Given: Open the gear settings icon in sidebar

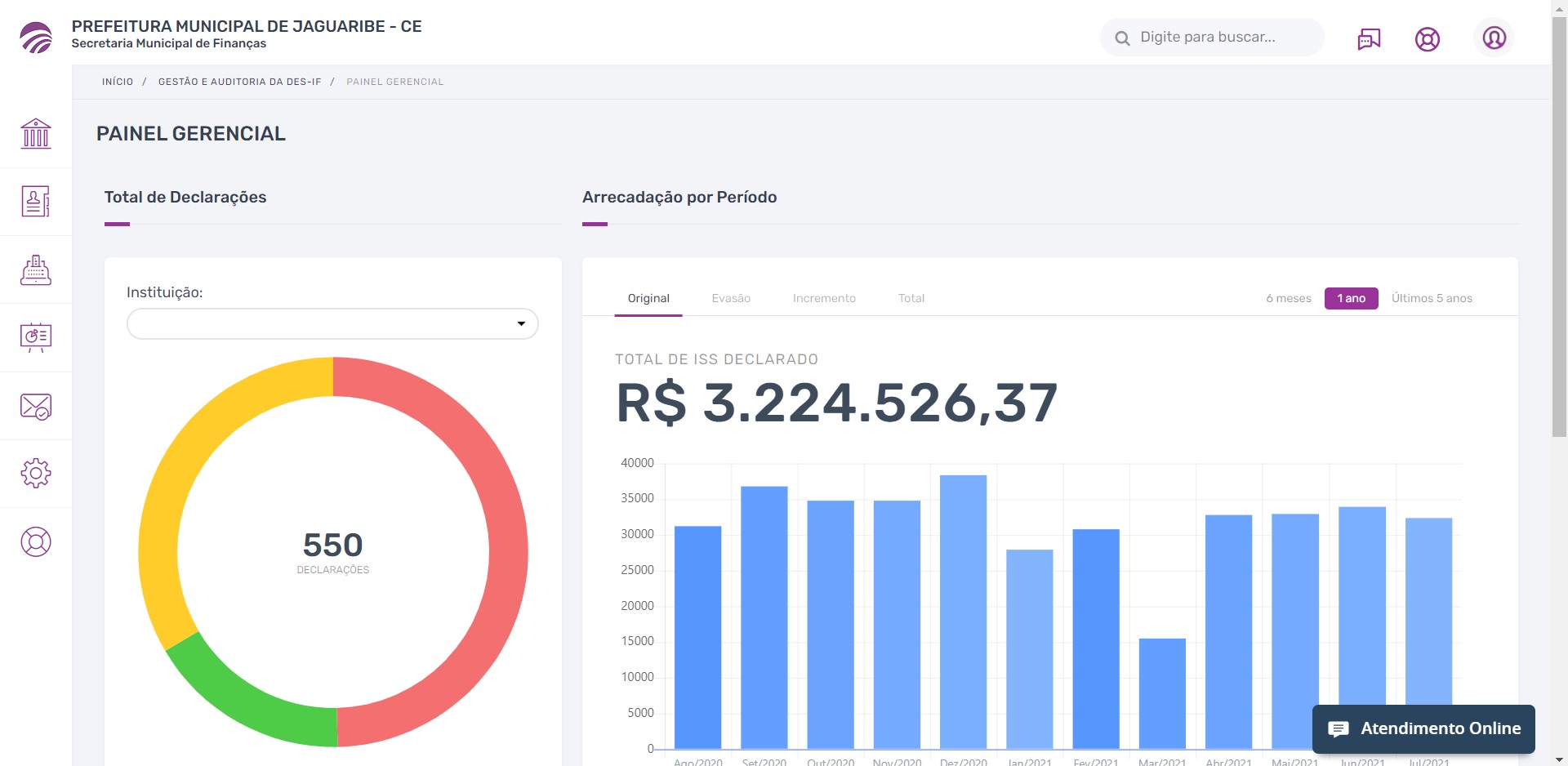Looking at the screenshot, I should click(x=36, y=474).
